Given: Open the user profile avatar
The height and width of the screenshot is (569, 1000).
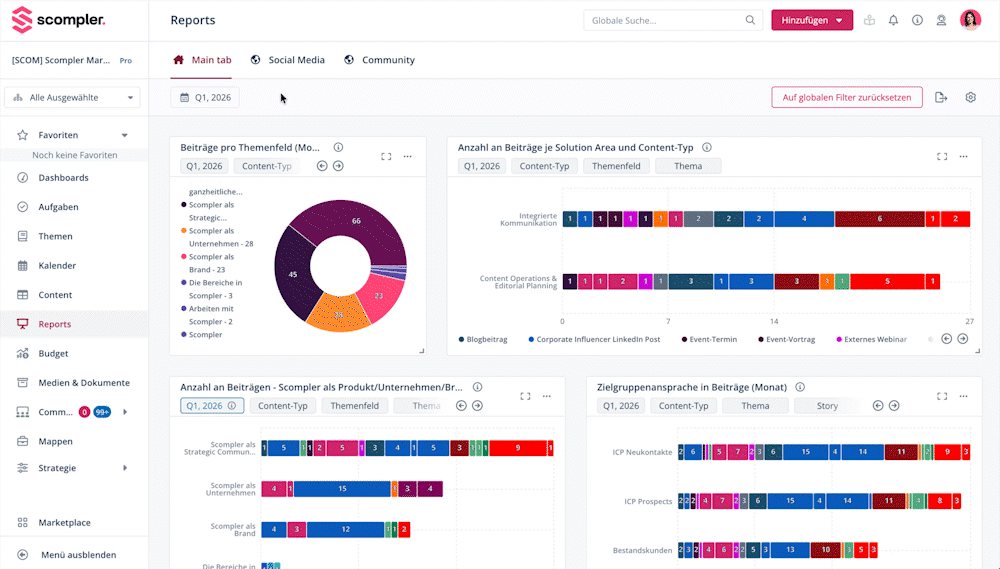Looking at the screenshot, I should point(971,20).
